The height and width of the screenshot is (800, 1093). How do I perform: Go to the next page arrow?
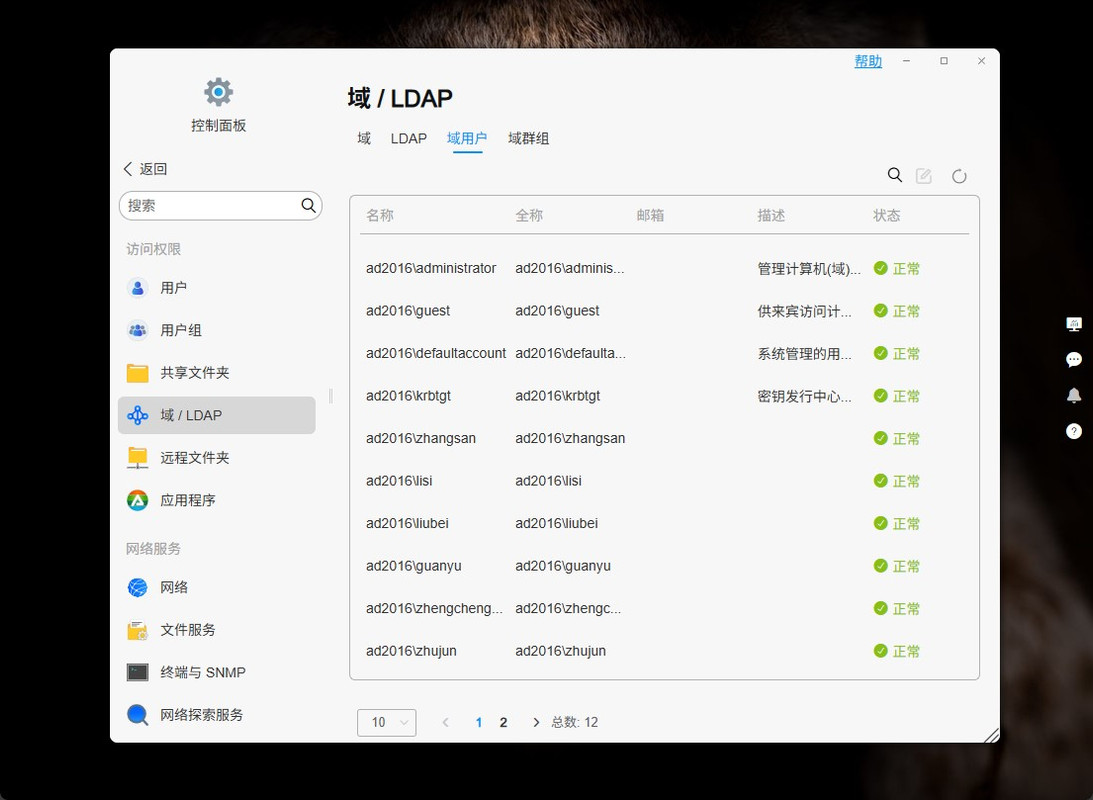535,723
